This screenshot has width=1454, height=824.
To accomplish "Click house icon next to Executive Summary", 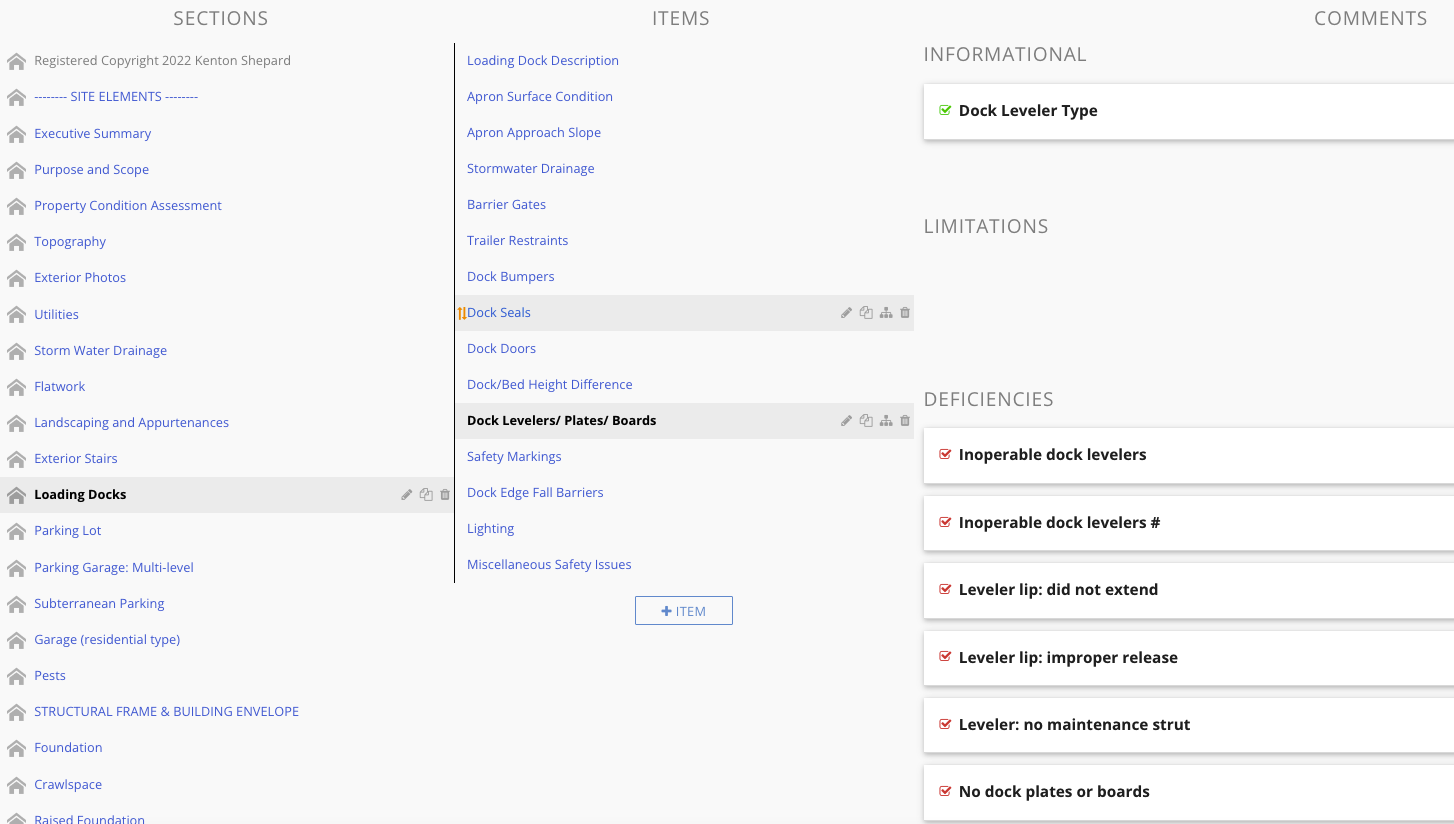I will pos(16,134).
